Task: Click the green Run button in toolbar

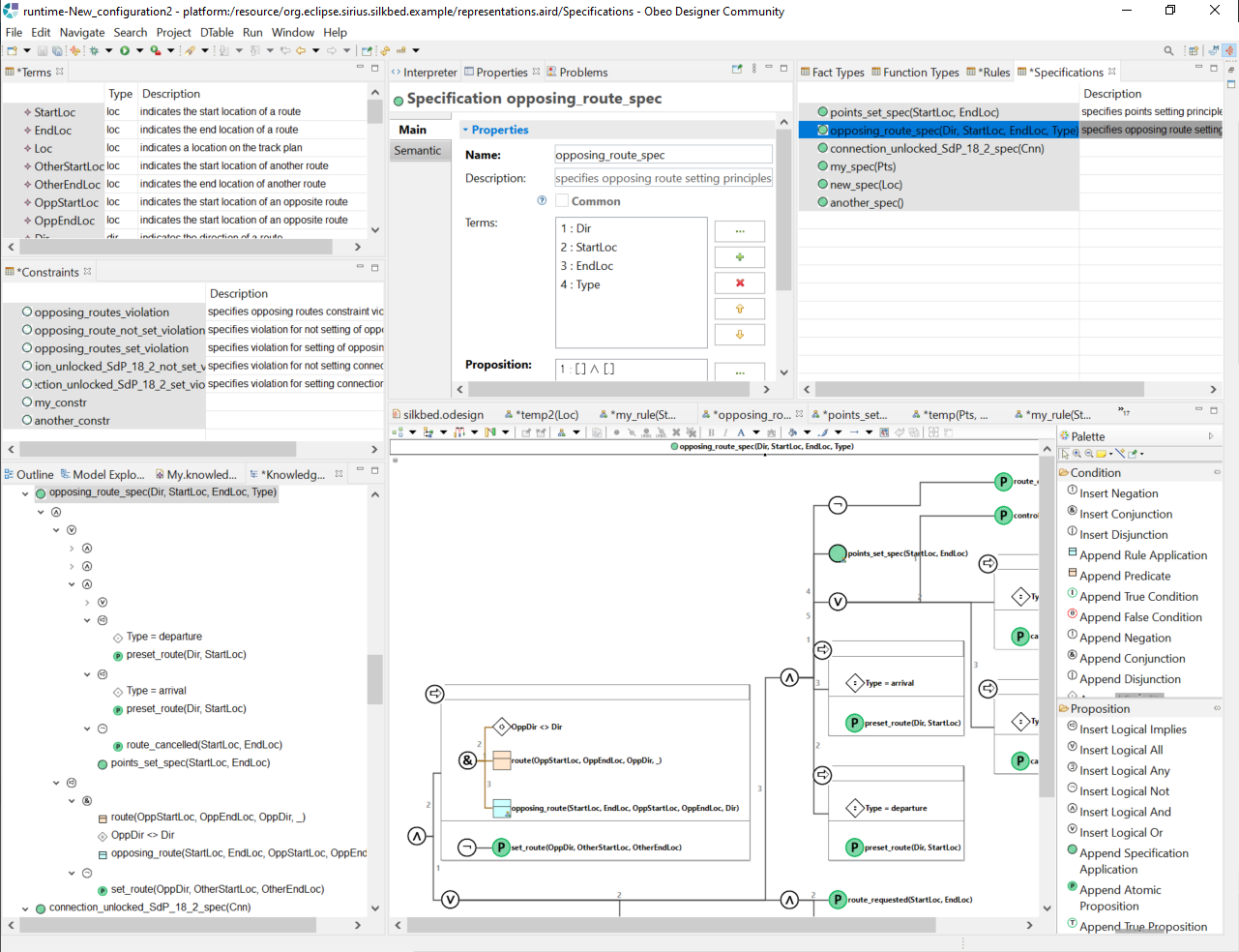Action: click(125, 50)
